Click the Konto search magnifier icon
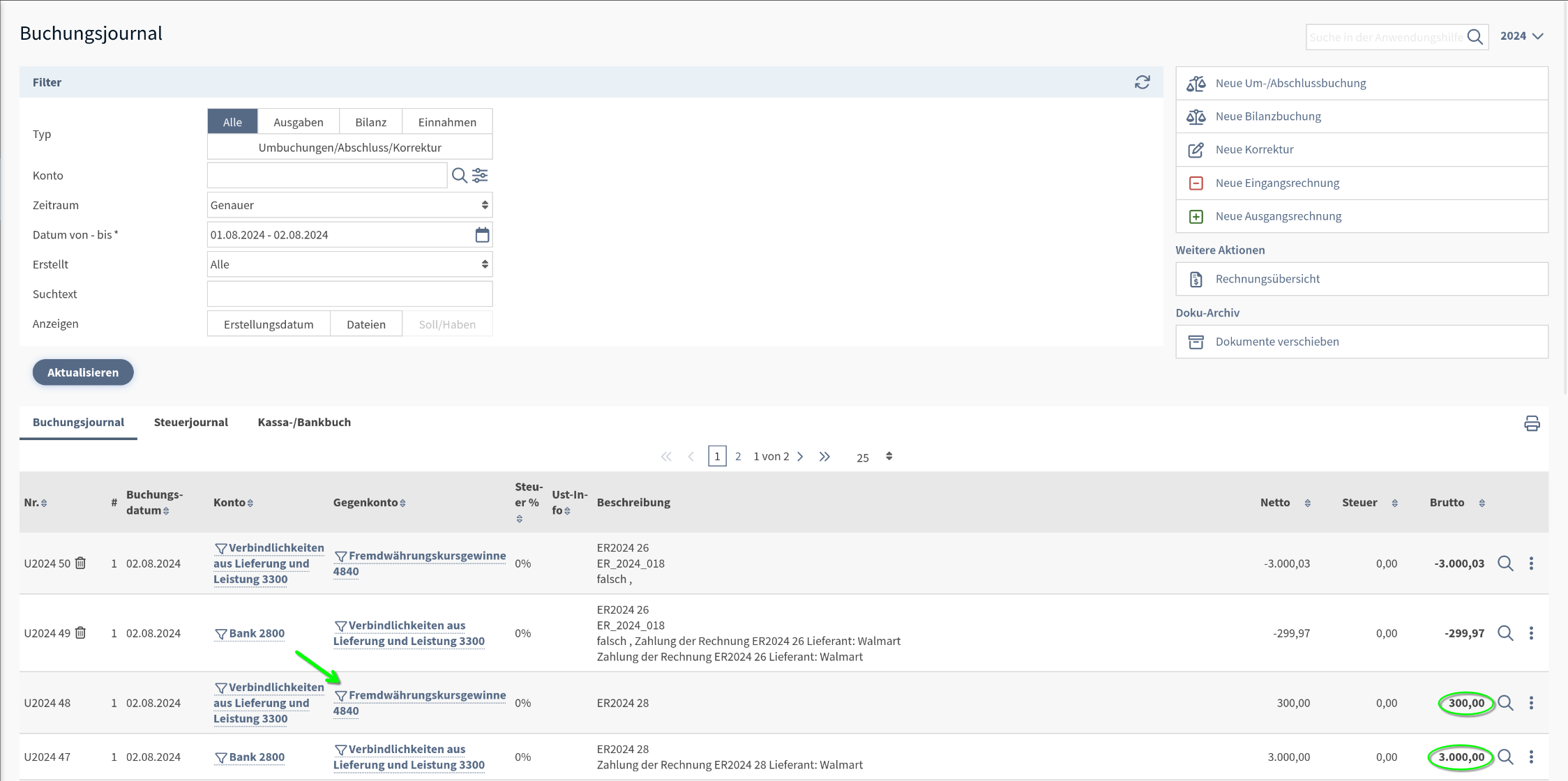This screenshot has width=1568, height=781. point(459,176)
